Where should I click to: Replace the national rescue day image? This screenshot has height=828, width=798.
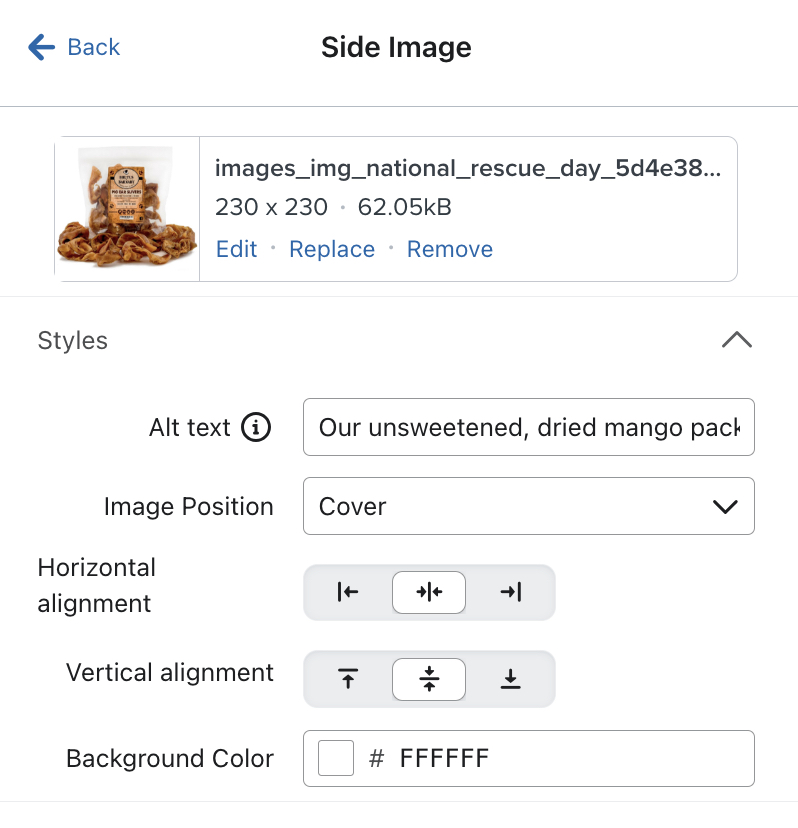click(x=332, y=249)
